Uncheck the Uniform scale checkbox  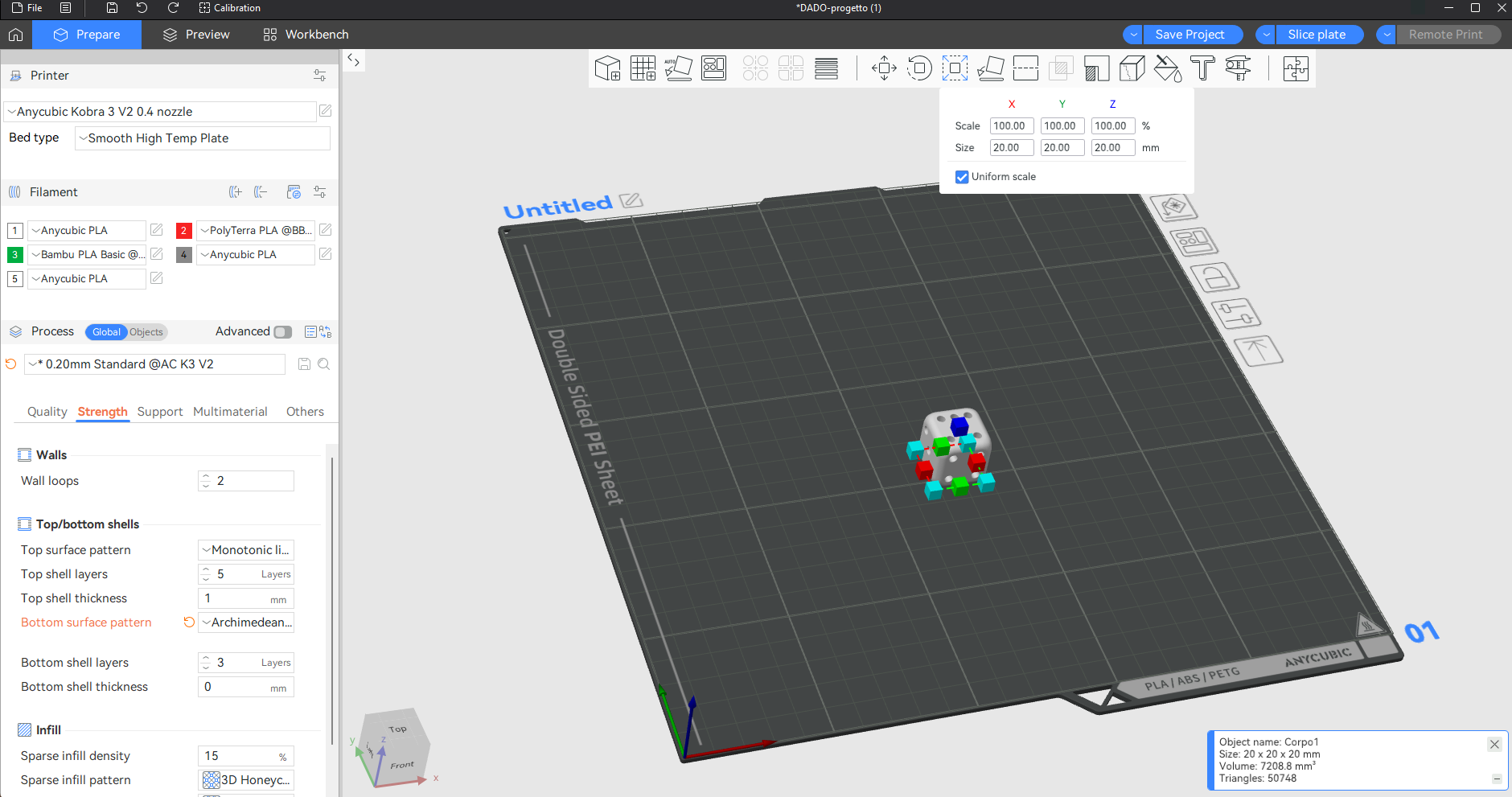962,177
